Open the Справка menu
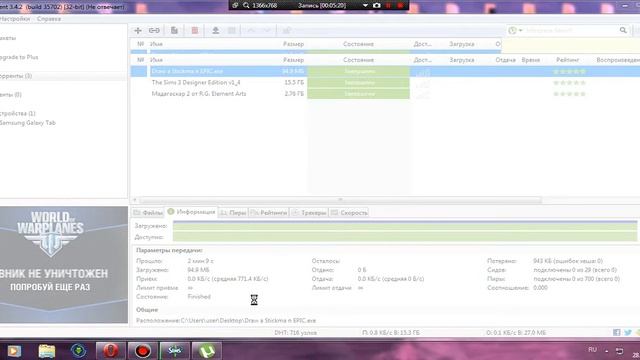The height and width of the screenshot is (360, 640). click(x=49, y=19)
